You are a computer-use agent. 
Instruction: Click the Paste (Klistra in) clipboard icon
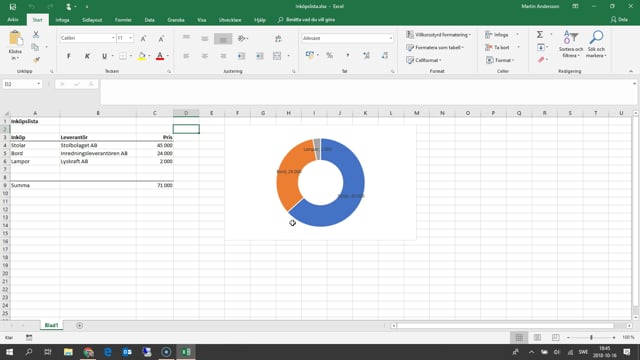[16, 39]
